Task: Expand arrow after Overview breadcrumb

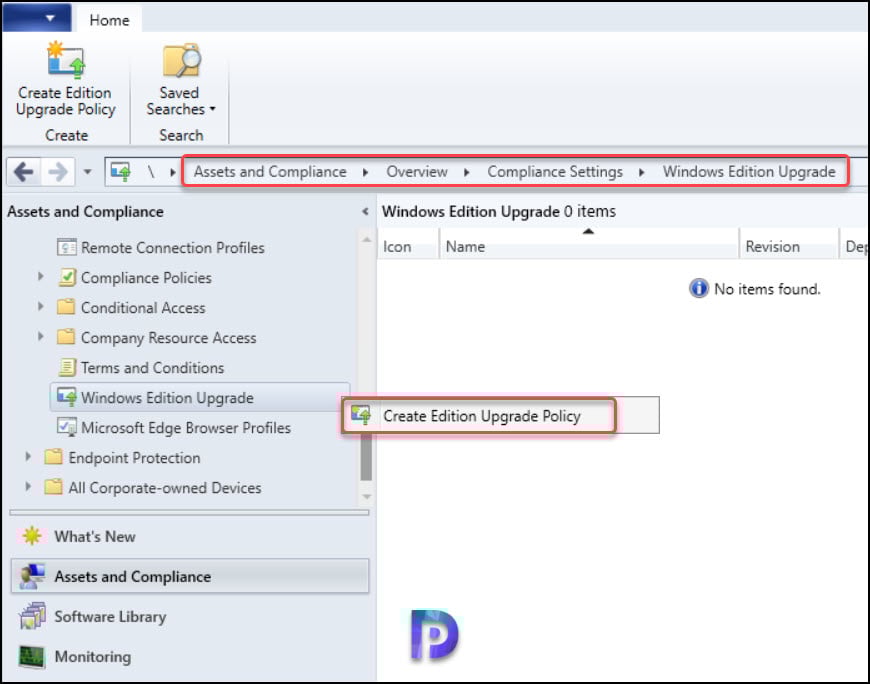Action: click(467, 173)
